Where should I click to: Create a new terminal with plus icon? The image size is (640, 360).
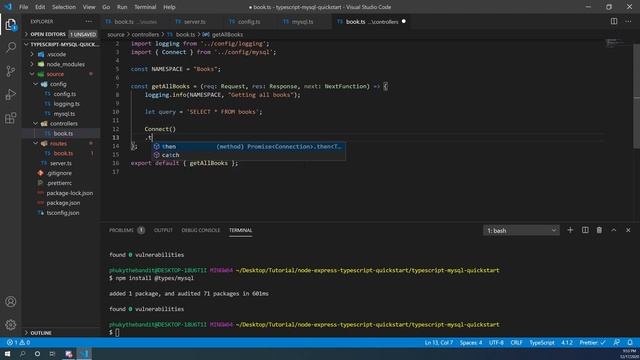(x=570, y=230)
